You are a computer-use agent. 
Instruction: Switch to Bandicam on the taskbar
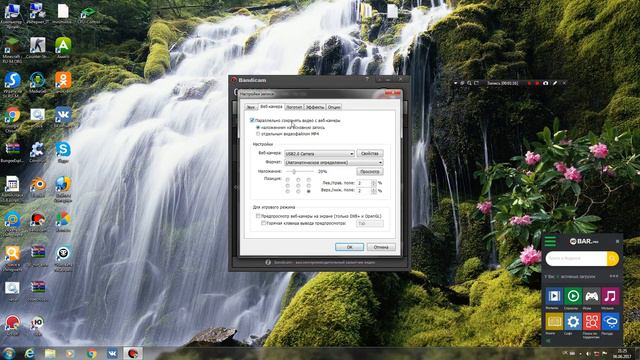[x=133, y=353]
